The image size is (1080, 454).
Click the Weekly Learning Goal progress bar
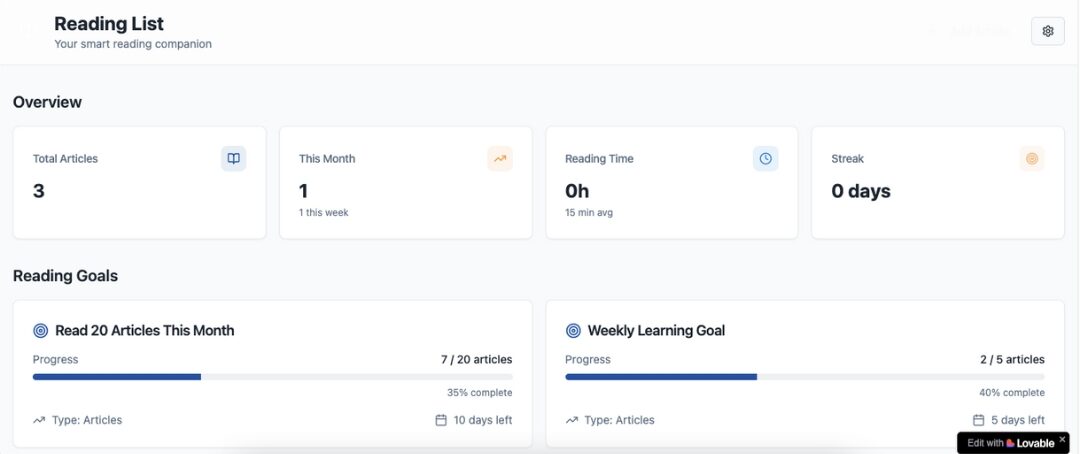[805, 377]
